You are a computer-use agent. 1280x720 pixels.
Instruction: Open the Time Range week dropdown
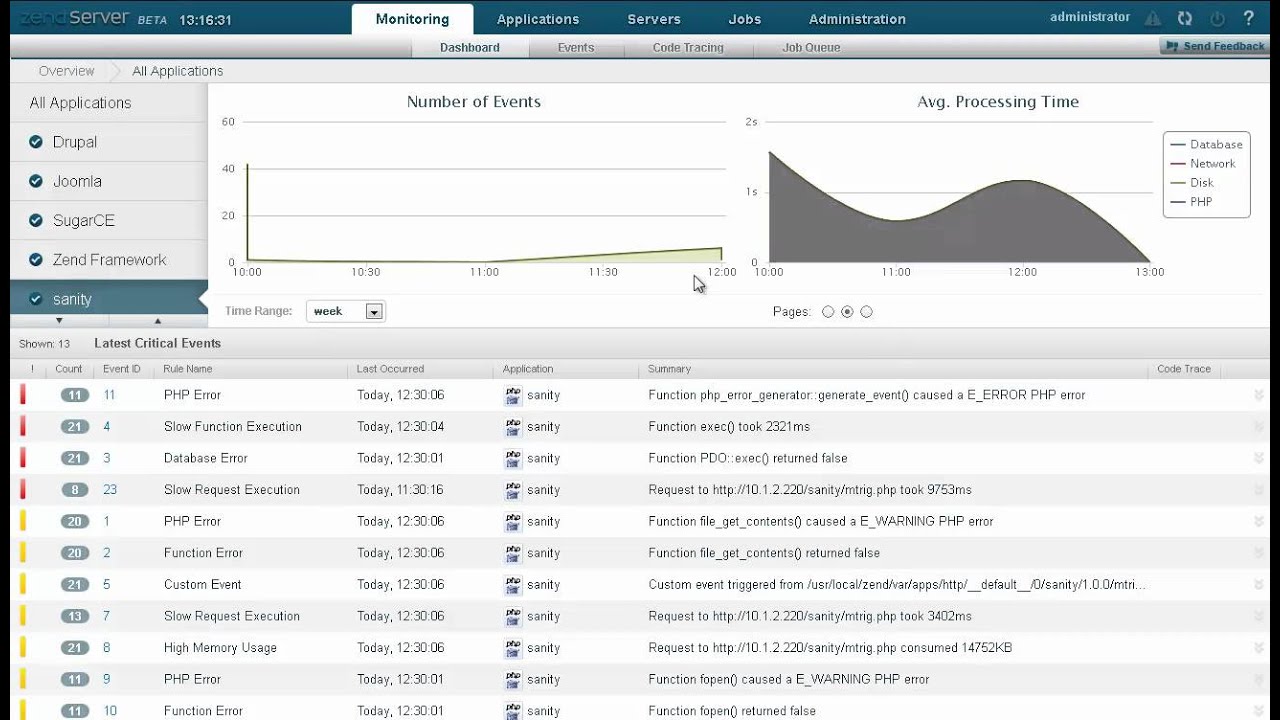coord(345,311)
